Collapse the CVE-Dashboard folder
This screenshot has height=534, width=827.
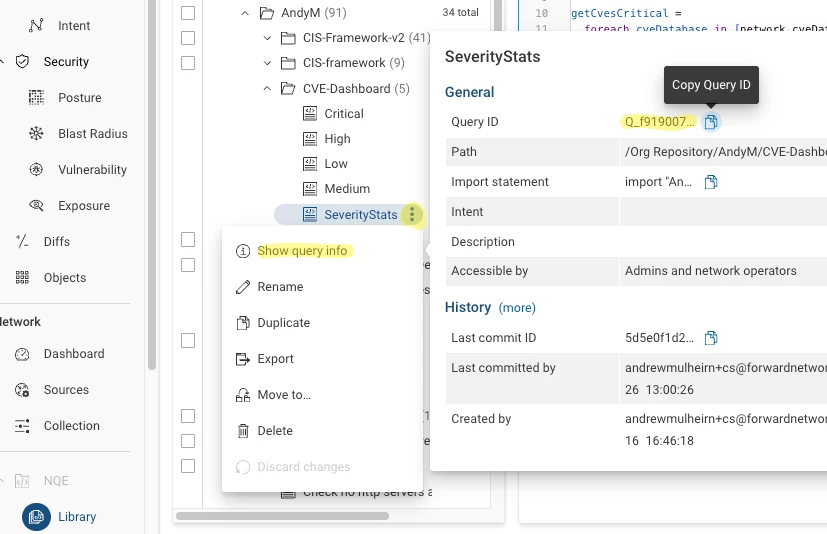pos(267,89)
